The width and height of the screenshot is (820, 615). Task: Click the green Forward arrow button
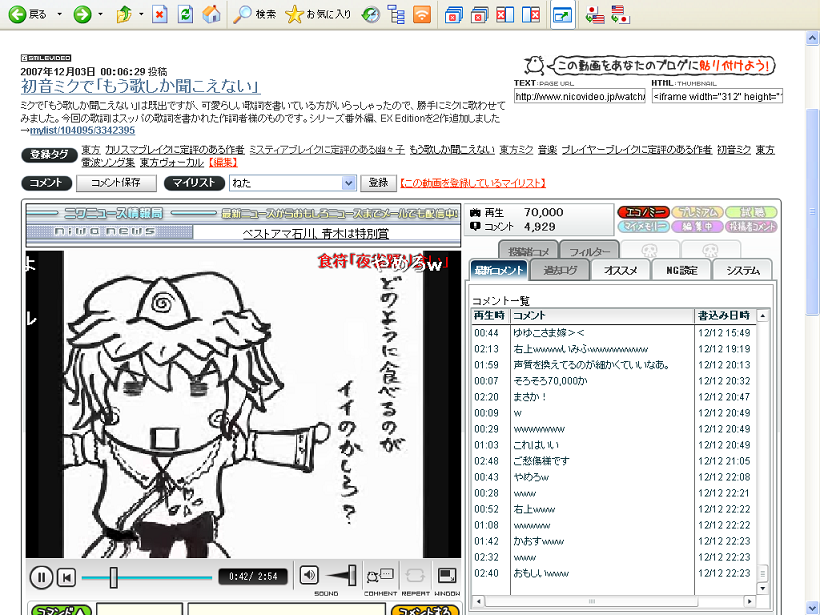coord(82,14)
